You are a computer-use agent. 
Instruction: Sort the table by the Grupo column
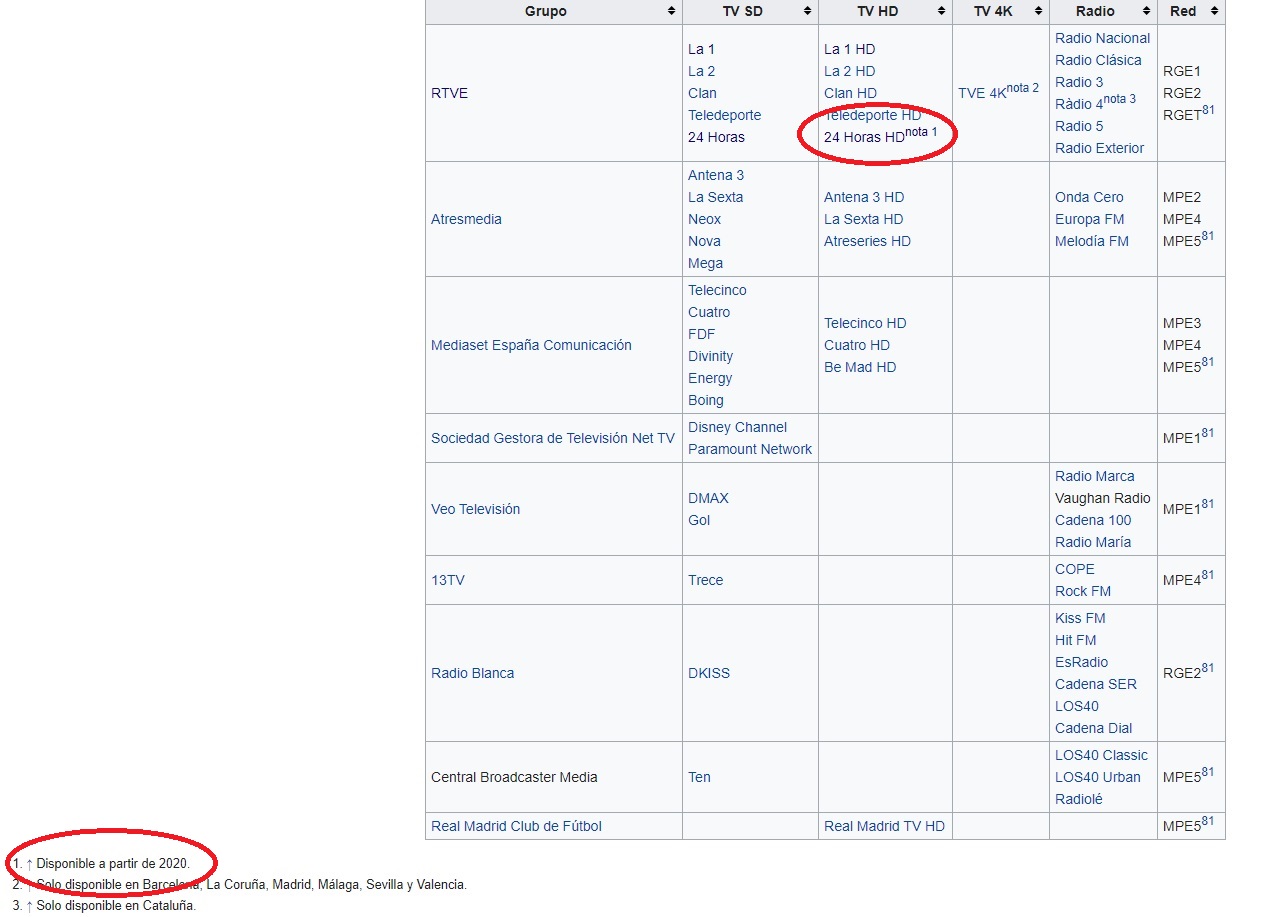(x=671, y=12)
